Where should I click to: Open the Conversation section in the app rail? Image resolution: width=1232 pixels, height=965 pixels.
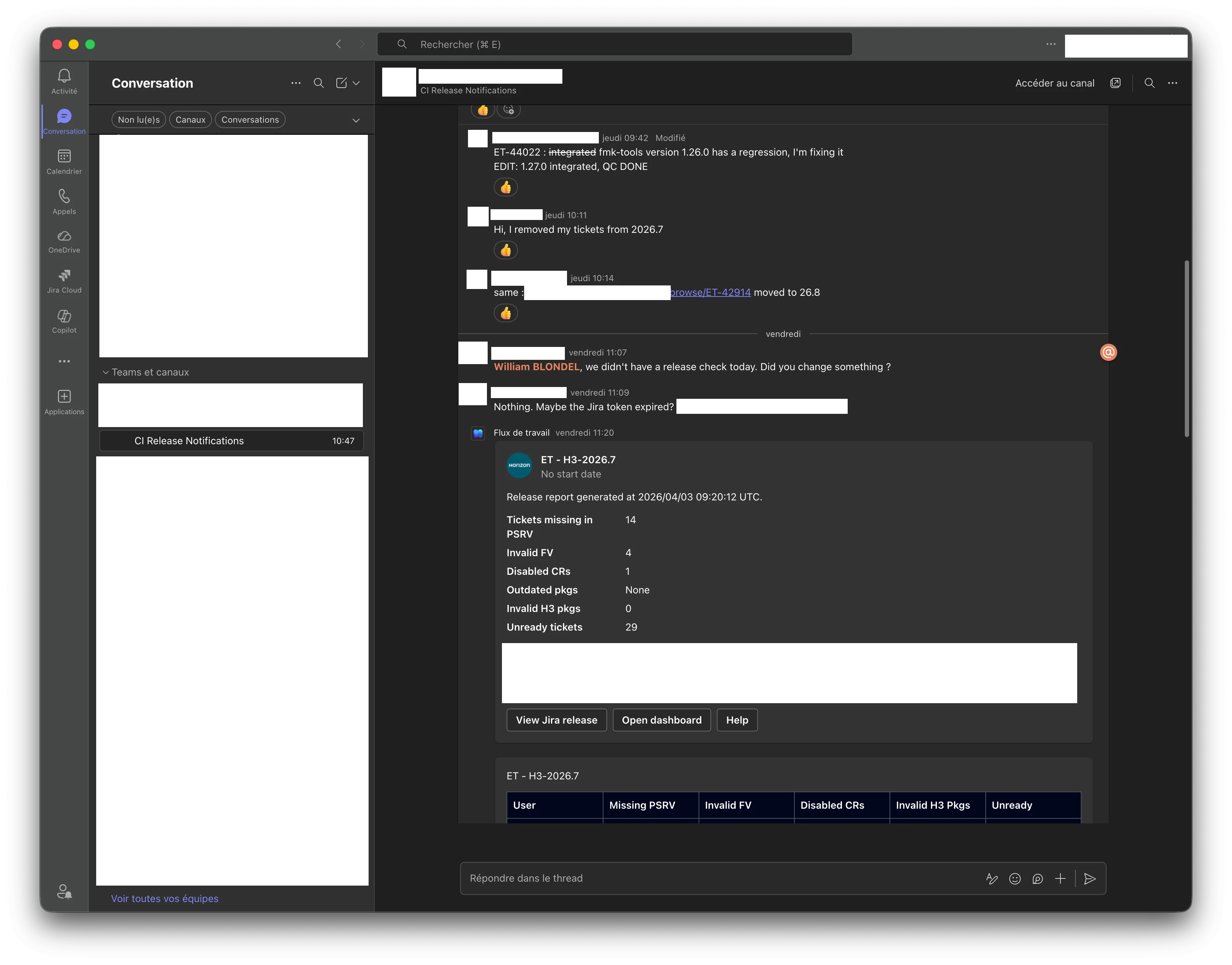tap(64, 122)
